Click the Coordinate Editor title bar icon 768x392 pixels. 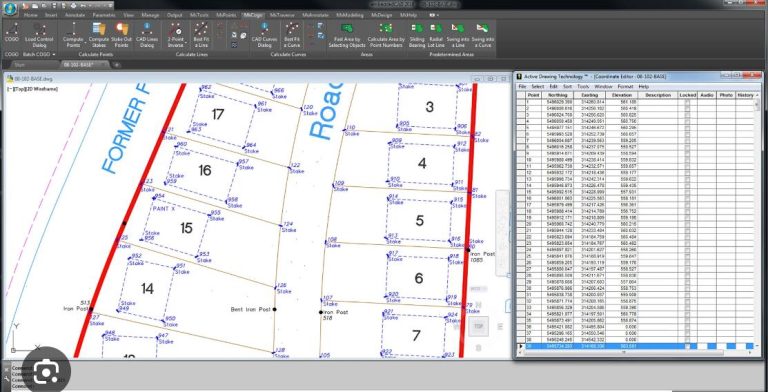click(x=519, y=76)
